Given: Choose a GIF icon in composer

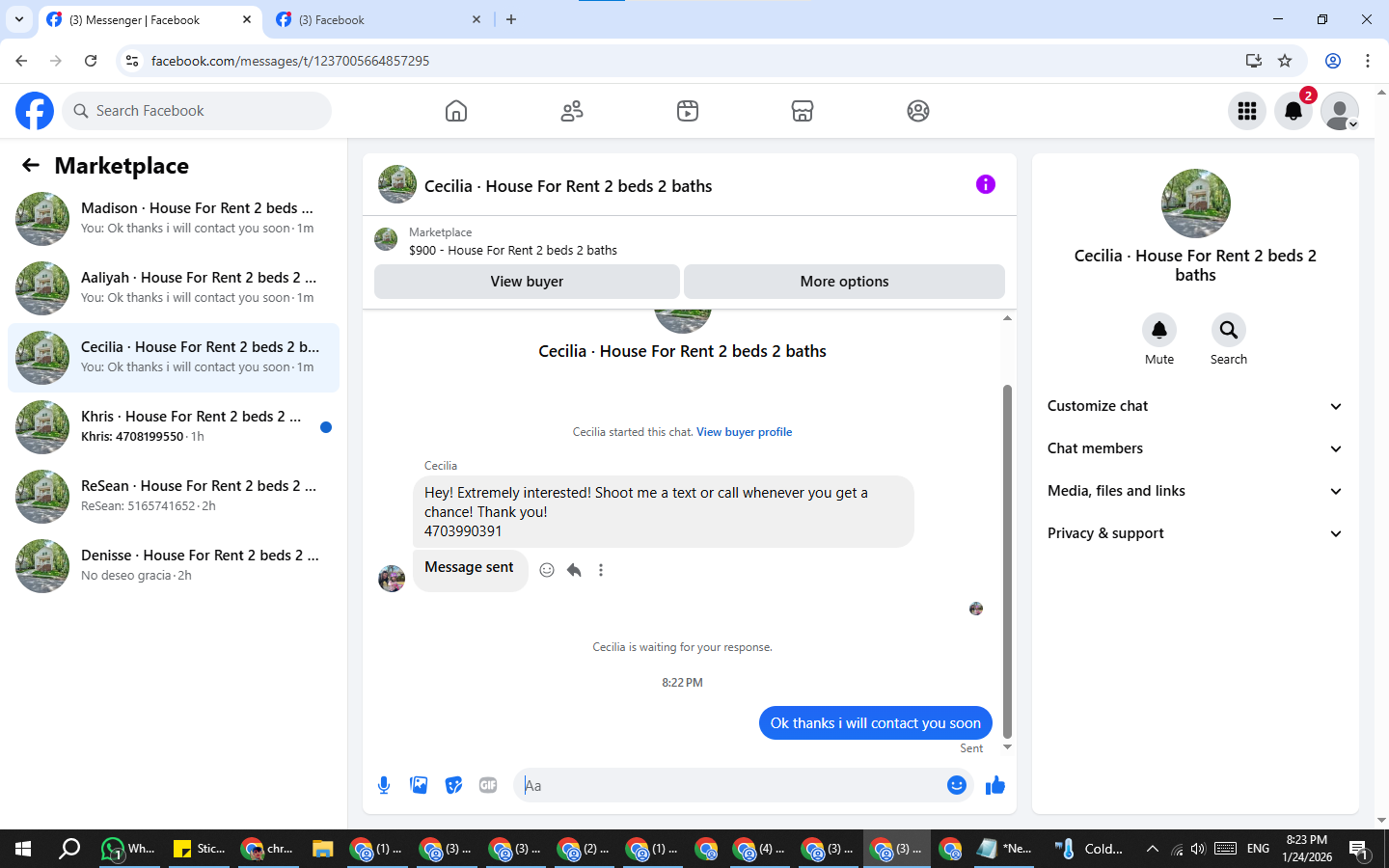Looking at the screenshot, I should [488, 785].
